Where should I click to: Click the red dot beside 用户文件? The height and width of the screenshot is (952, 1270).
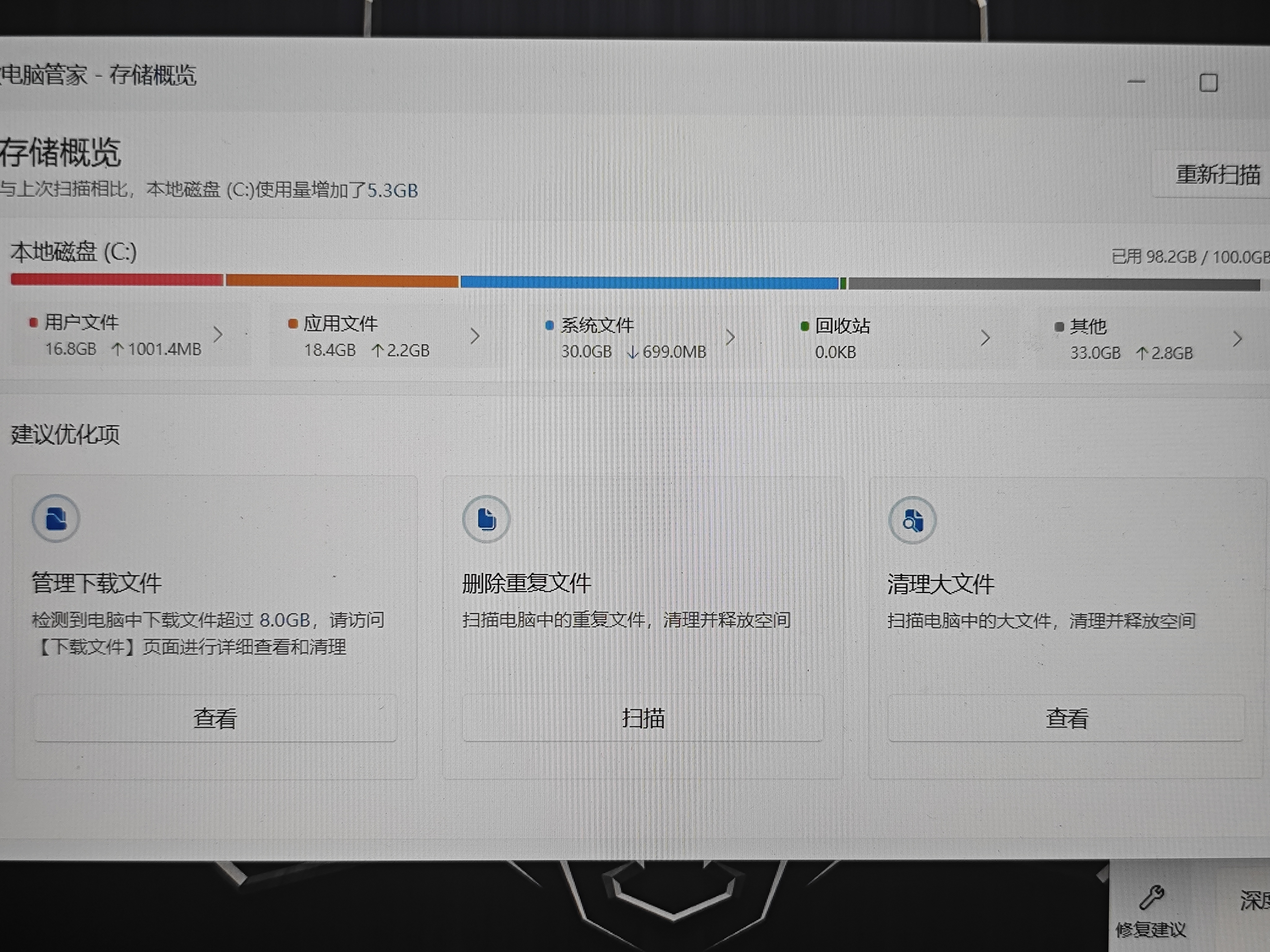33,323
